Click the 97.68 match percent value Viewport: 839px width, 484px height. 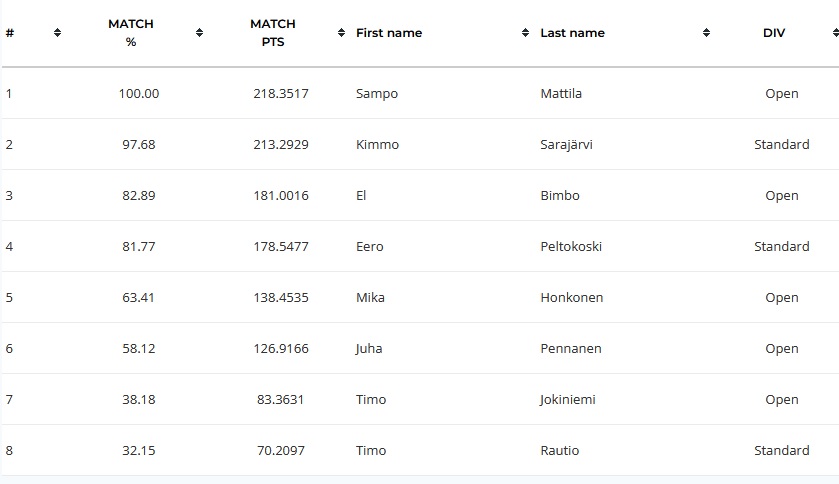[x=139, y=144]
